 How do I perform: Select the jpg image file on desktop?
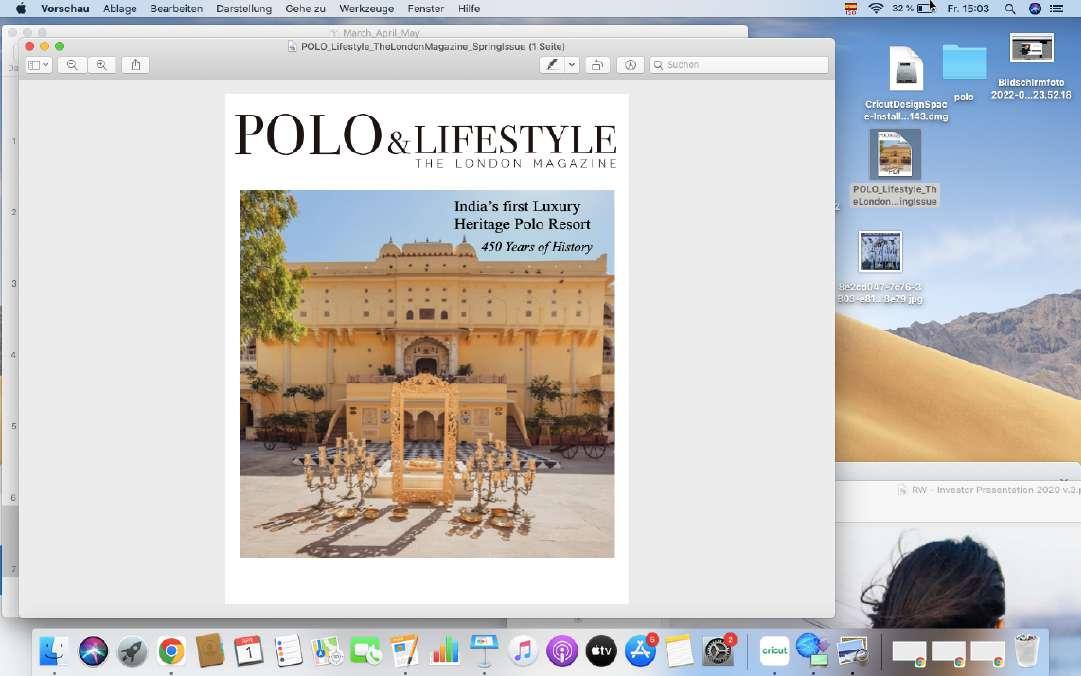880,252
